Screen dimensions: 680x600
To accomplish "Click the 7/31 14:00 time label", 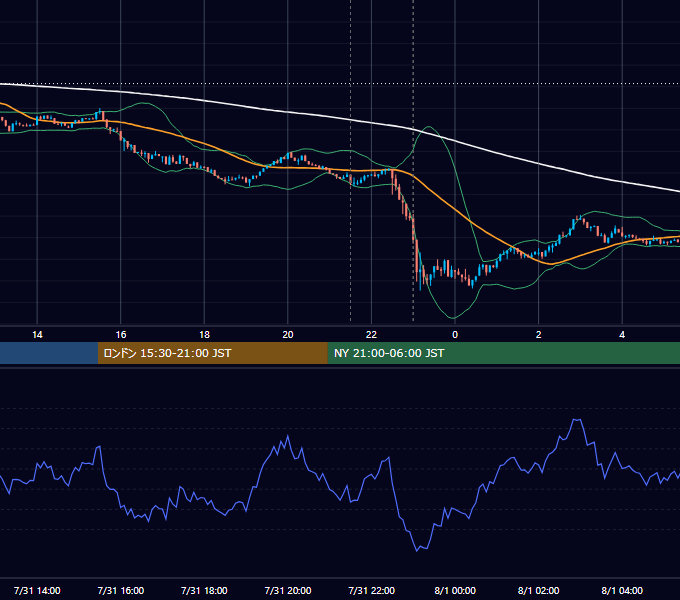I will point(37,590).
